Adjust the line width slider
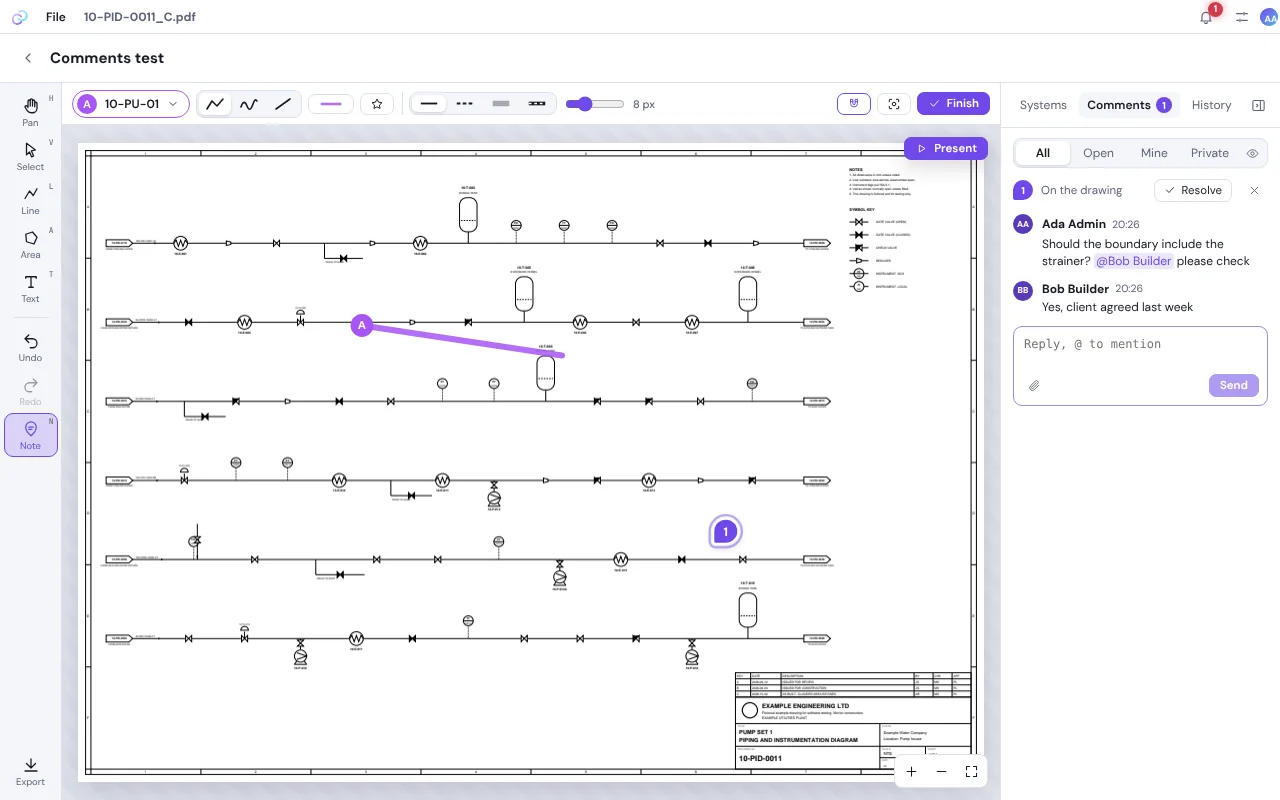The image size is (1280, 800). tap(594, 104)
